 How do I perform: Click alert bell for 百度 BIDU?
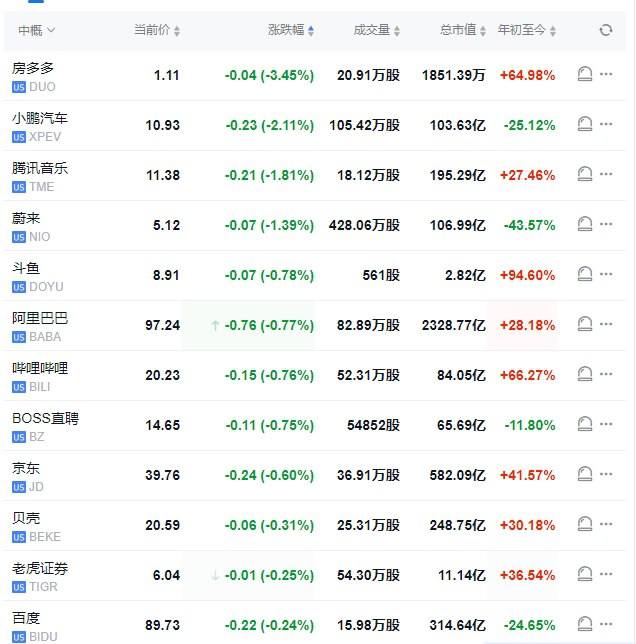[x=585, y=624]
